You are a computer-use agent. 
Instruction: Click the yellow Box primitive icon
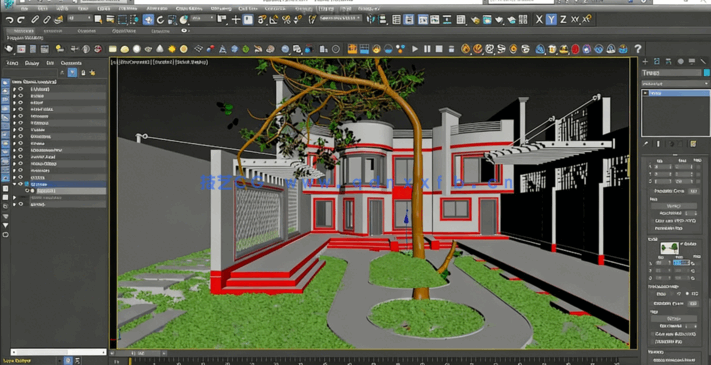(x=113, y=49)
